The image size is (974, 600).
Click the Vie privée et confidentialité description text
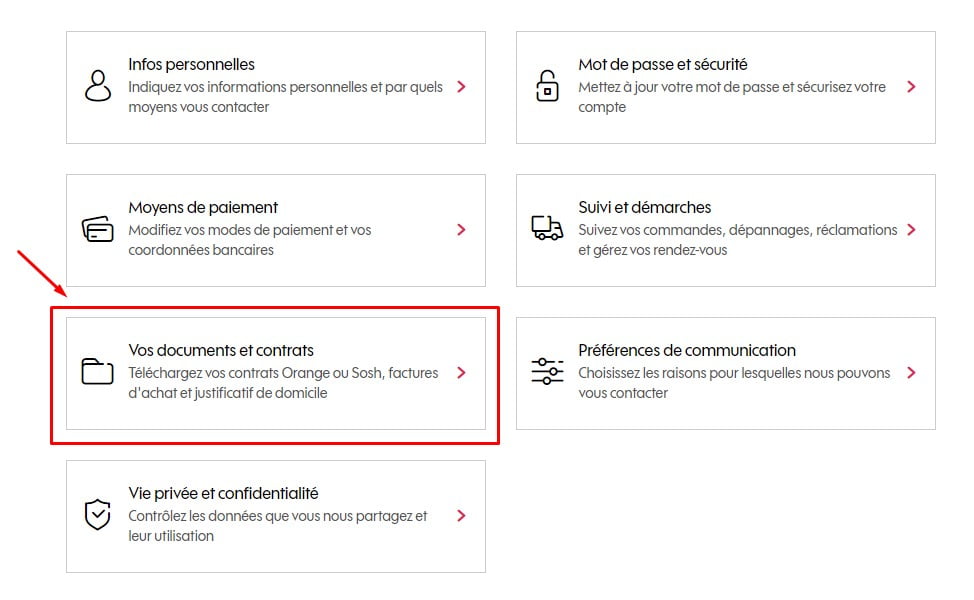pyautogui.click(x=277, y=526)
